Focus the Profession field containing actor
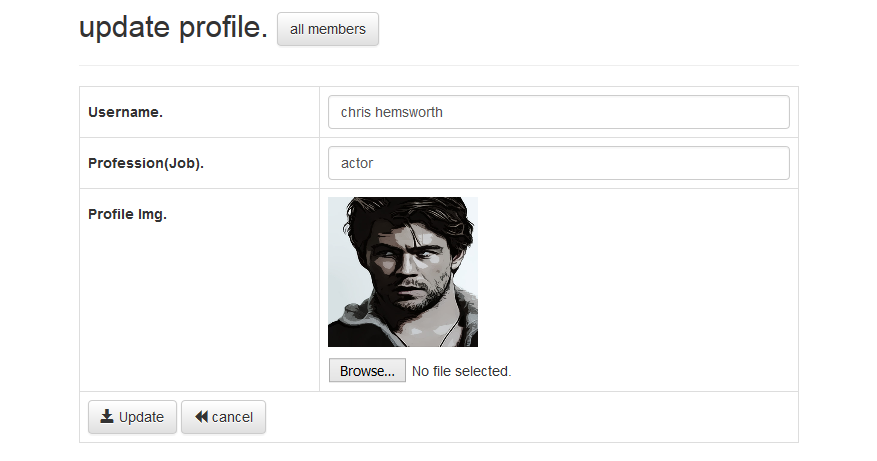 (x=558, y=163)
